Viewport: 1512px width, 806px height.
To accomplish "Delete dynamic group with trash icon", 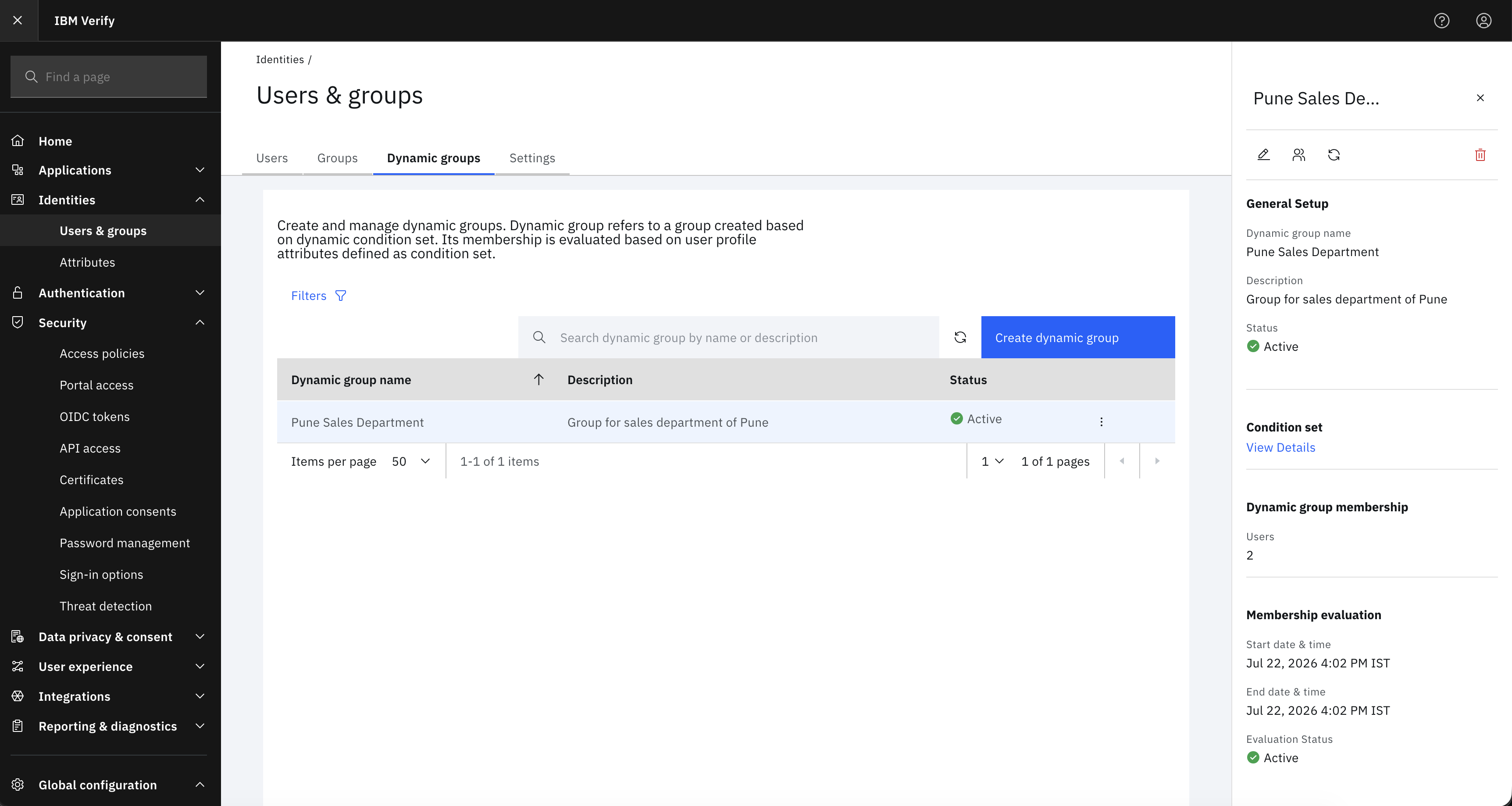I will 1480,154.
